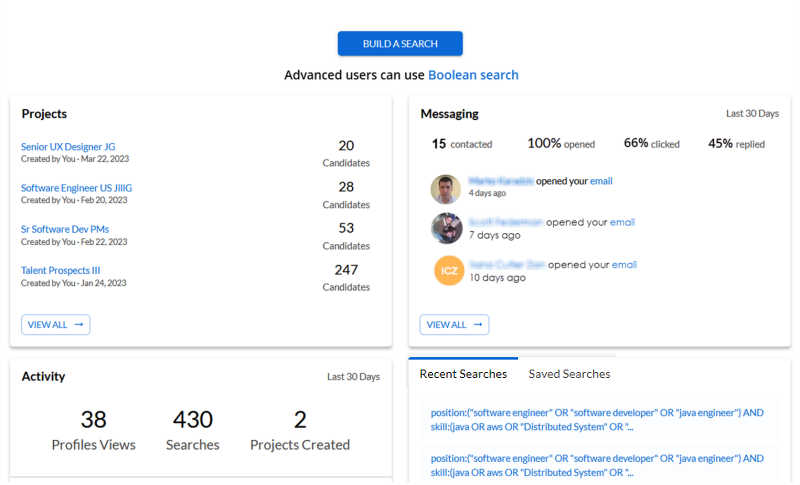Click the 'Created by You - Mar 22, 2023' text

pos(75,159)
